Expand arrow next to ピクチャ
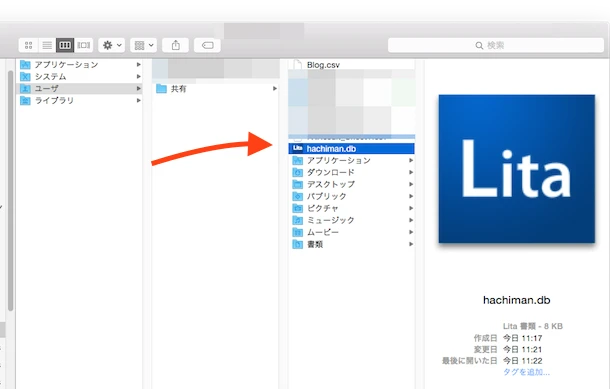The height and width of the screenshot is (389, 610). [411, 209]
